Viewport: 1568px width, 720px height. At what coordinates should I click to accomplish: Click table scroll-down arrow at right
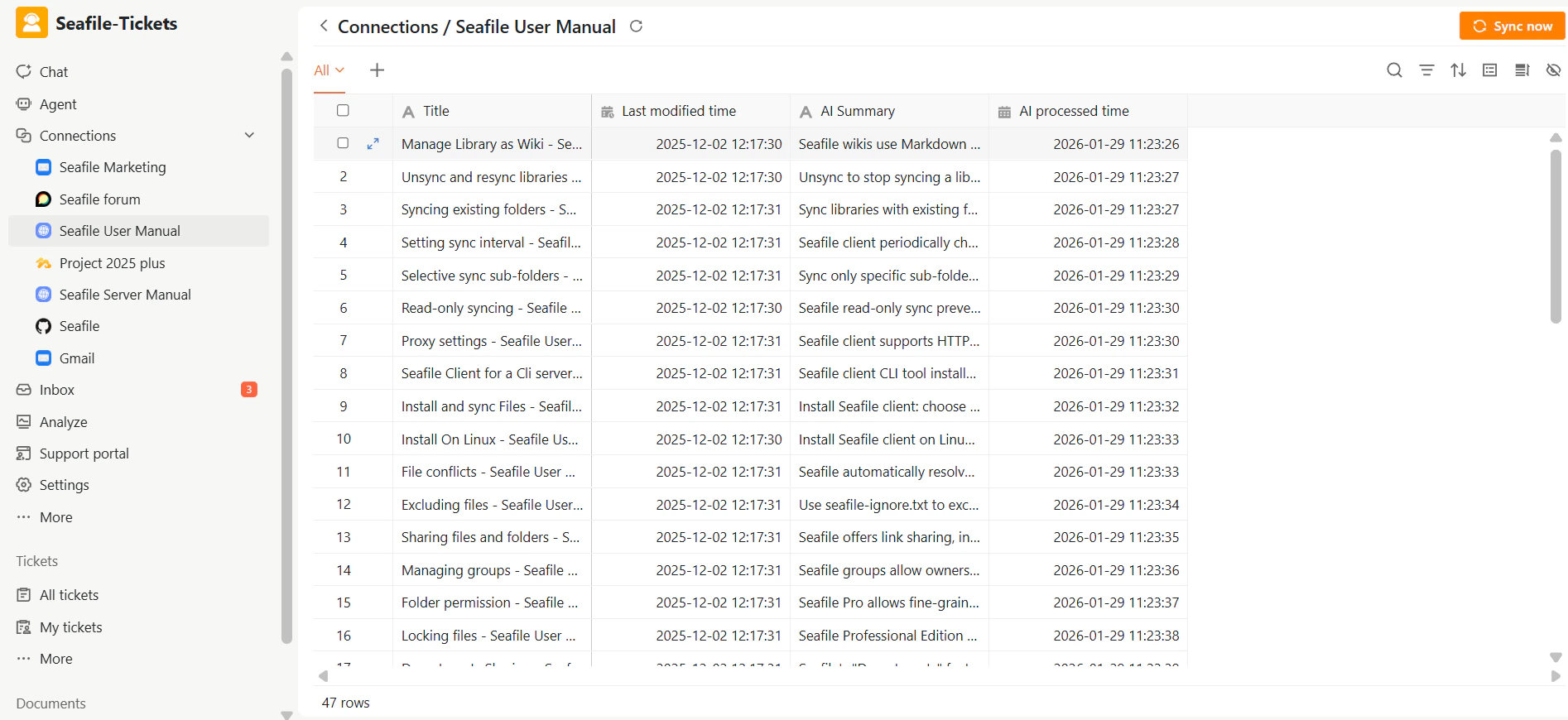click(1556, 657)
